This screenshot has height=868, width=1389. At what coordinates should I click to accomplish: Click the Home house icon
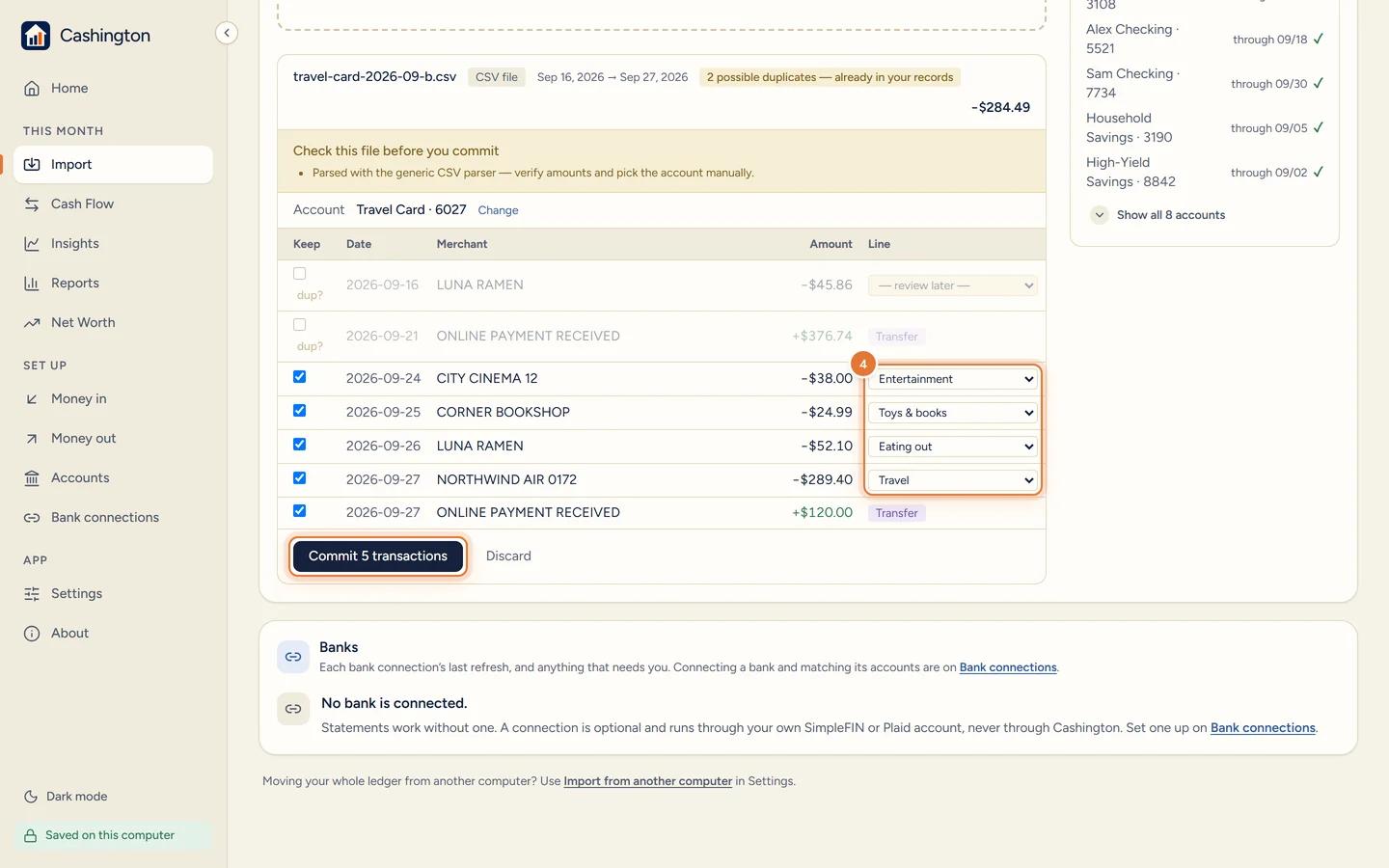click(32, 88)
